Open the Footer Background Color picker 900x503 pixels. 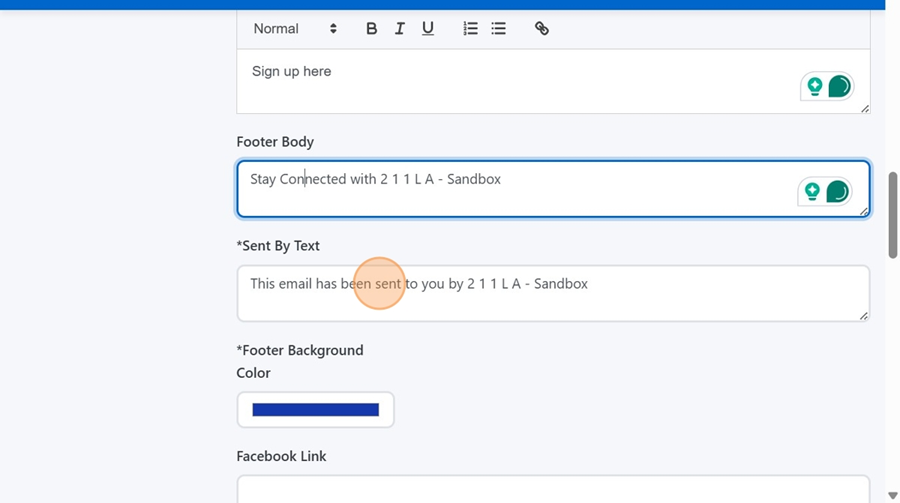point(315,410)
